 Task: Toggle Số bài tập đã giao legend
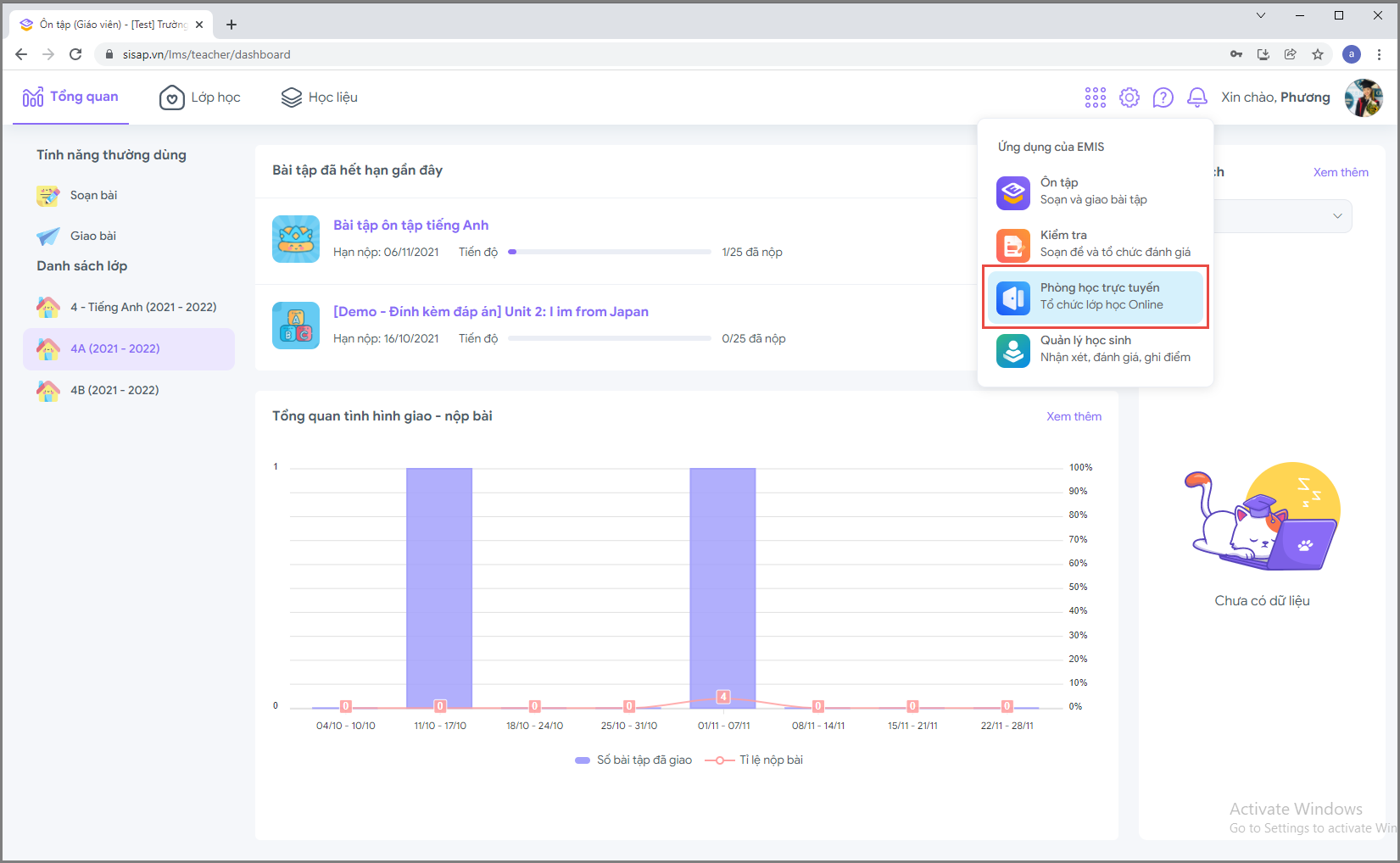pyautogui.click(x=633, y=760)
